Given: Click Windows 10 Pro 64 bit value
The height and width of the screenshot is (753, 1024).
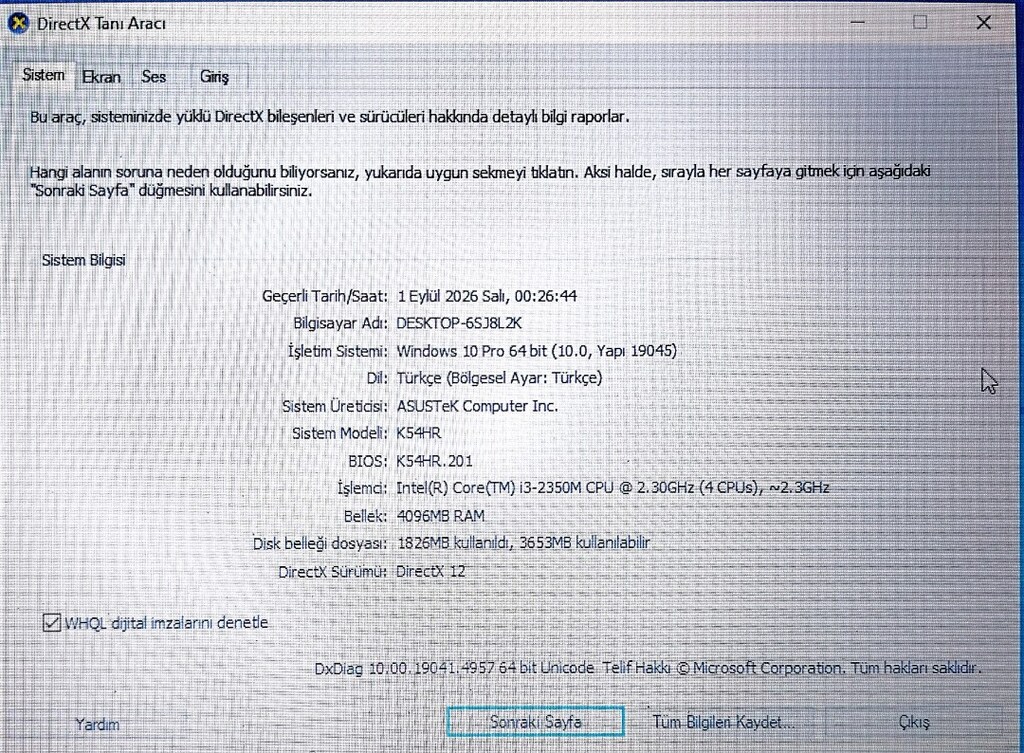Looking at the screenshot, I should pyautogui.click(x=536, y=351).
